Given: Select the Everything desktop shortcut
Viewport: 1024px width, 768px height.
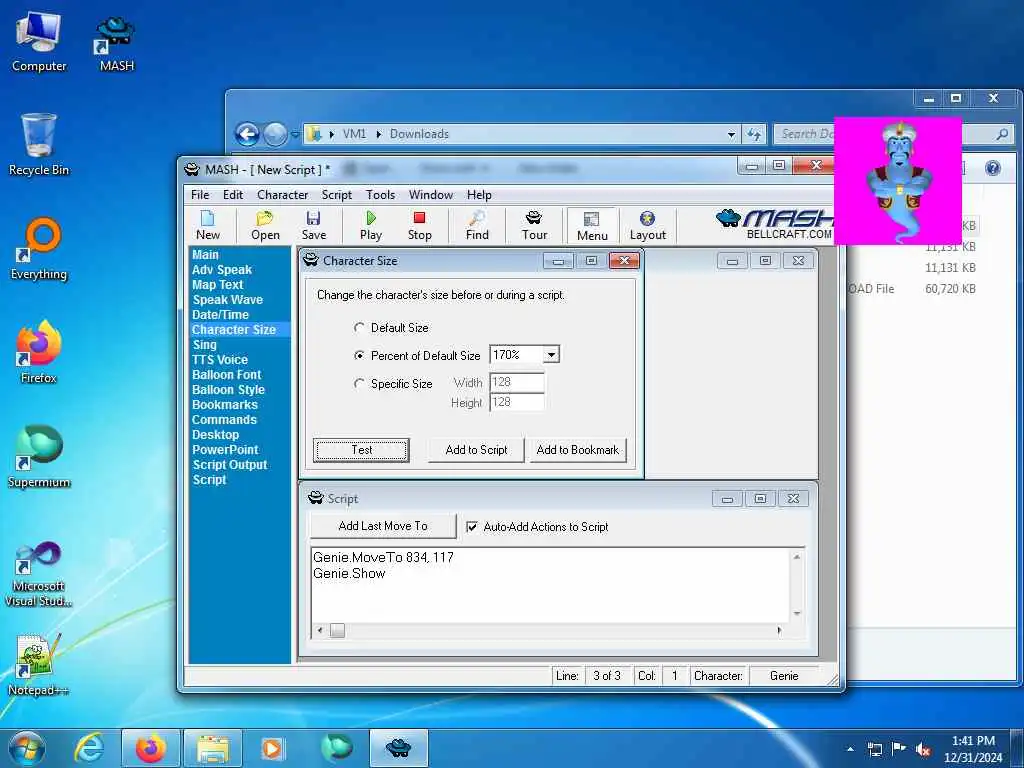Looking at the screenshot, I should [39, 249].
